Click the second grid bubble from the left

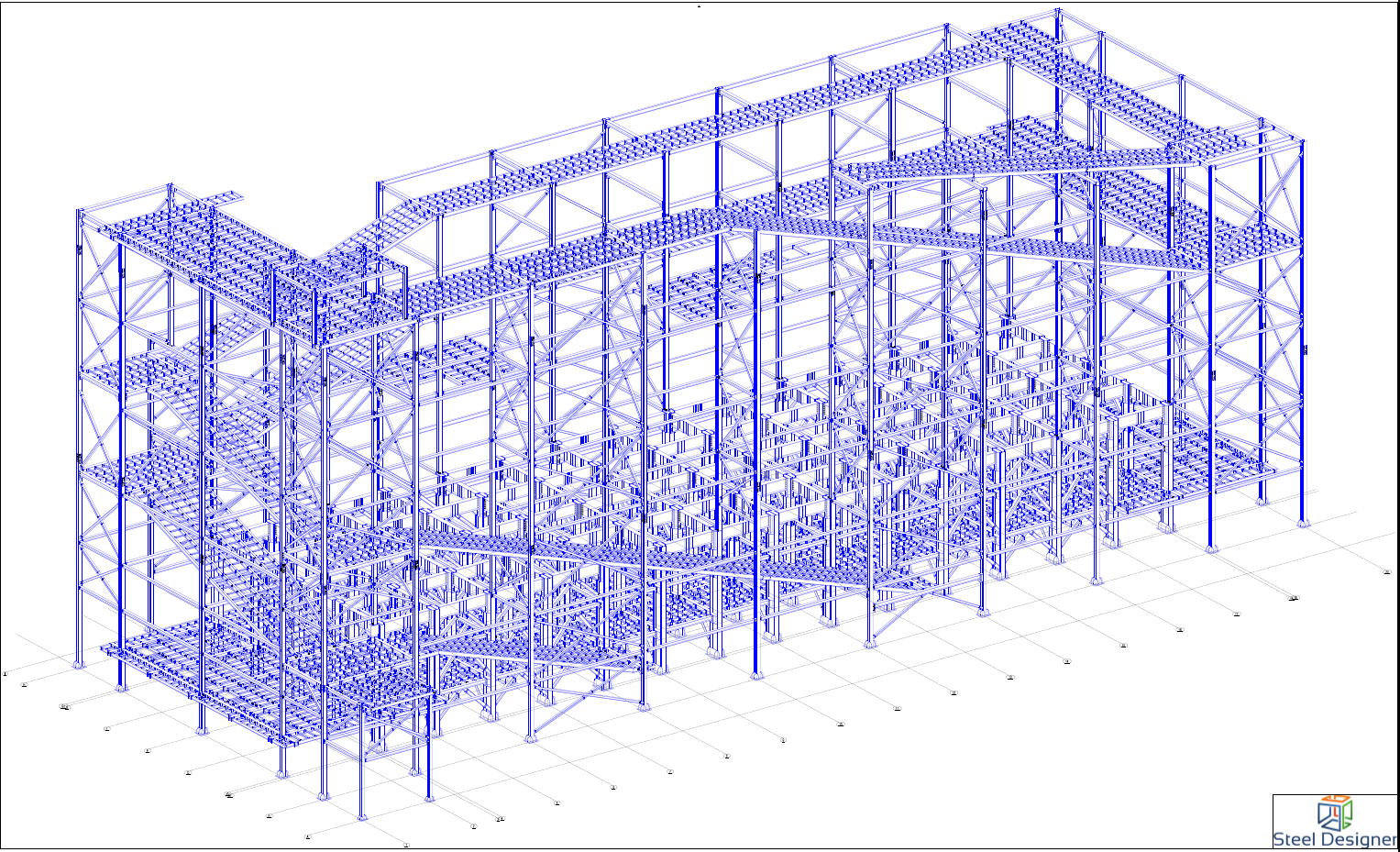[x=24, y=684]
